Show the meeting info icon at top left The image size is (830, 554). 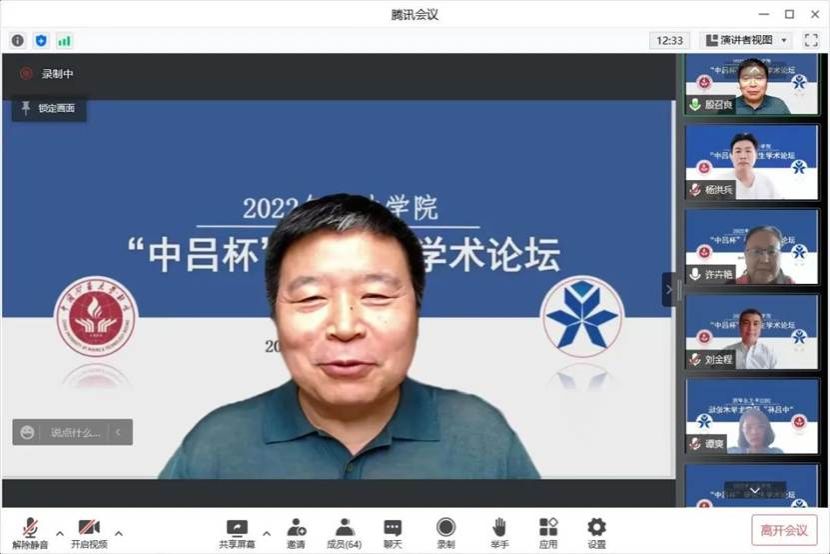coord(18,40)
